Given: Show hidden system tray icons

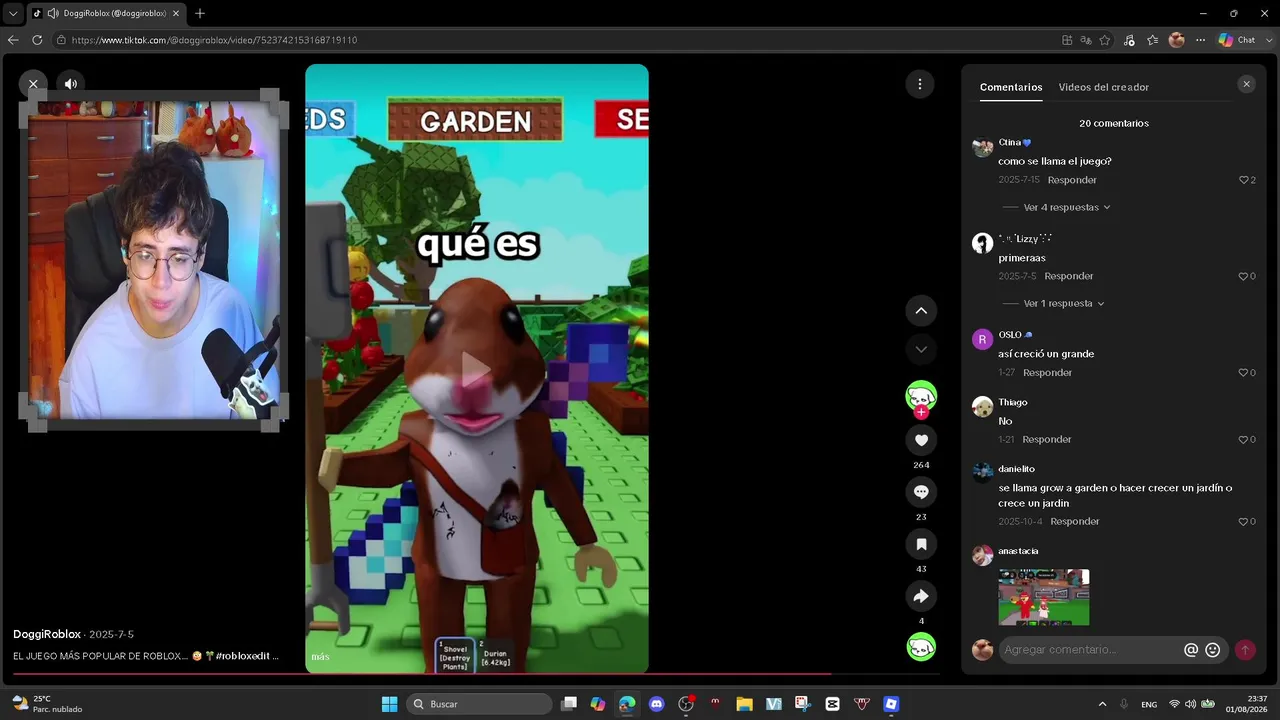Looking at the screenshot, I should click(x=1102, y=704).
